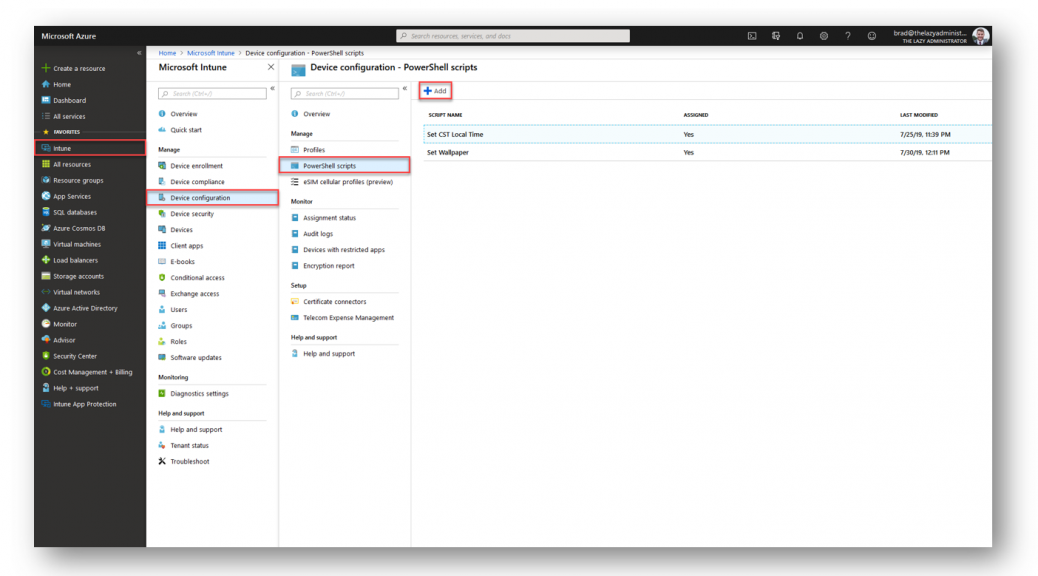Image resolution: width=1038 pixels, height=576 pixels.
Task: Click the Azure Active Directory icon
Action: [46, 308]
